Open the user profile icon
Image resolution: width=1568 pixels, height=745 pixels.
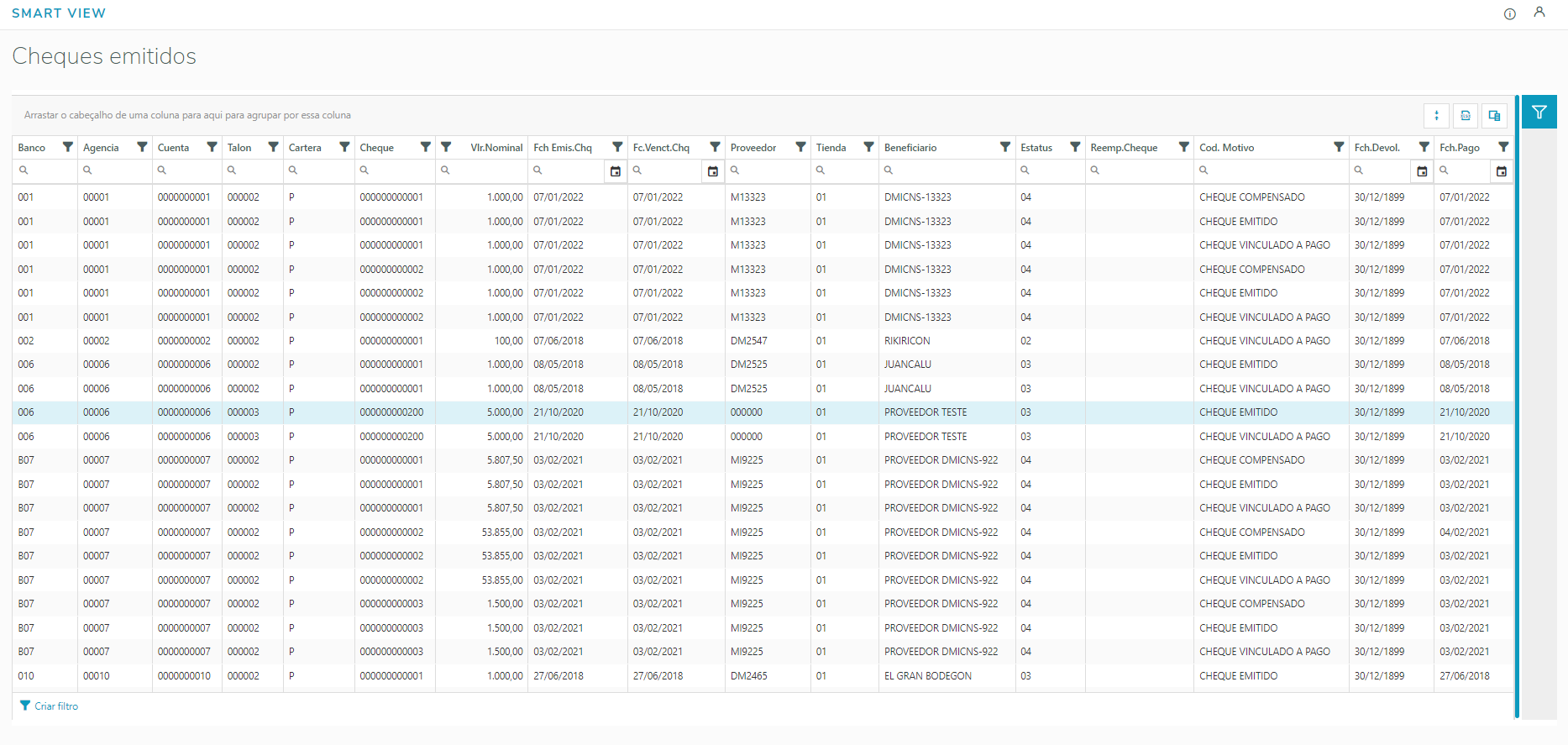pos(1539,13)
